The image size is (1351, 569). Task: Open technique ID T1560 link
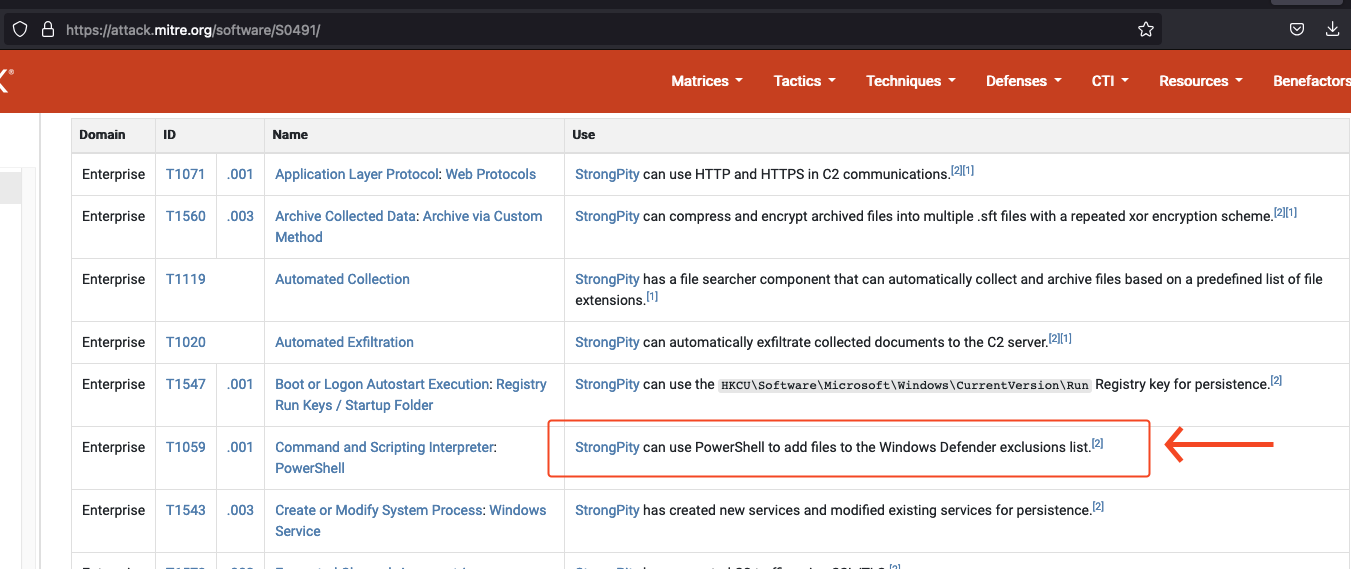186,216
